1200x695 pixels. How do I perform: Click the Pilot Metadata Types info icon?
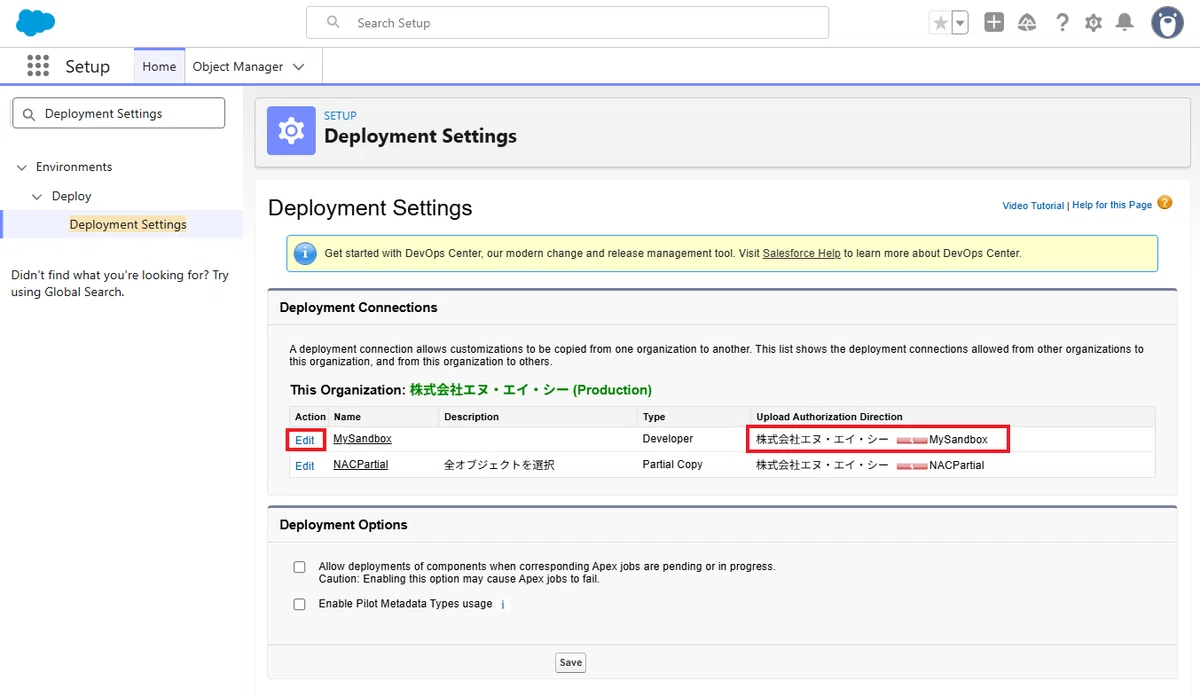point(503,604)
